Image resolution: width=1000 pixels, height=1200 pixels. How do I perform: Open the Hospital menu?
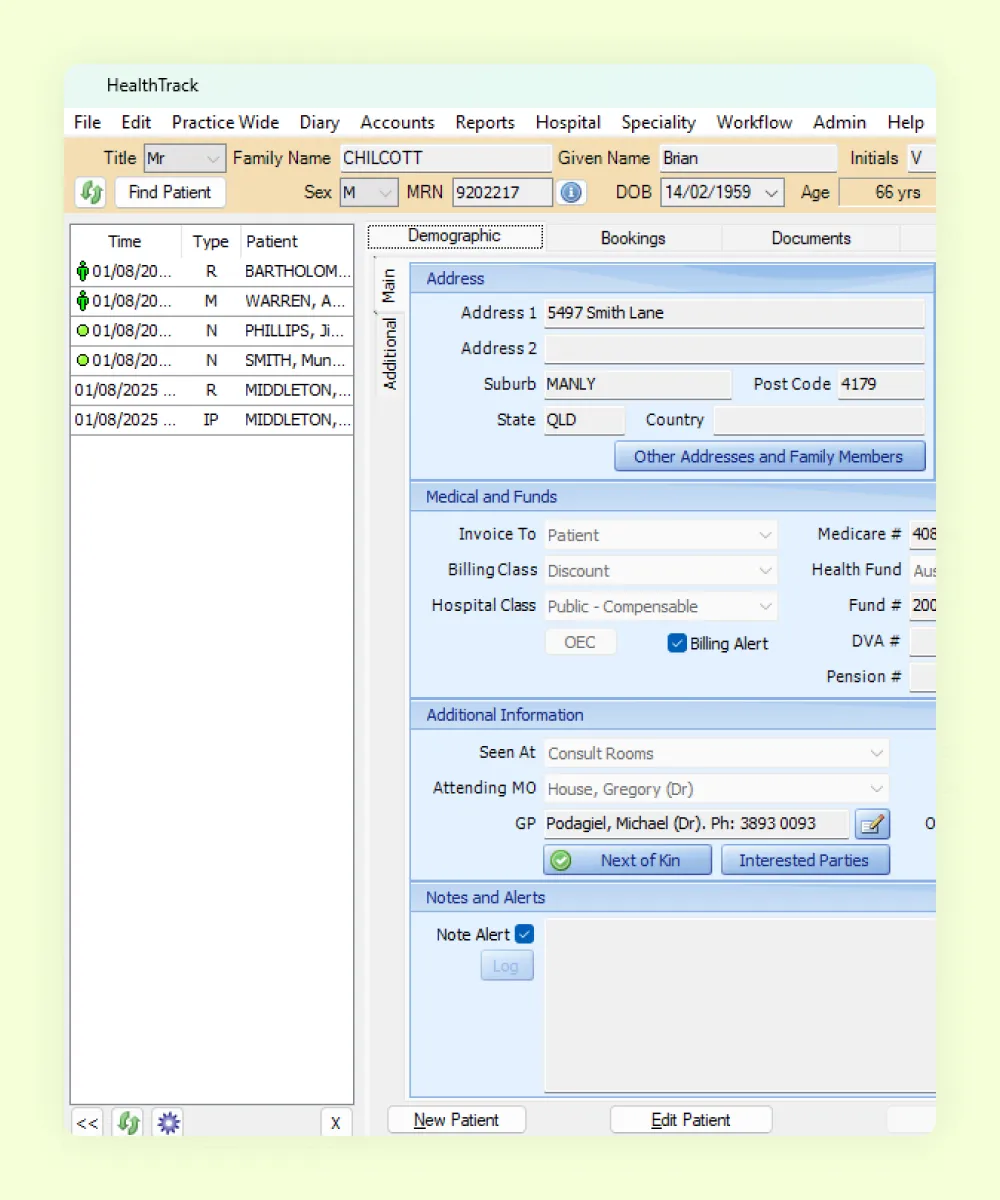(x=568, y=122)
